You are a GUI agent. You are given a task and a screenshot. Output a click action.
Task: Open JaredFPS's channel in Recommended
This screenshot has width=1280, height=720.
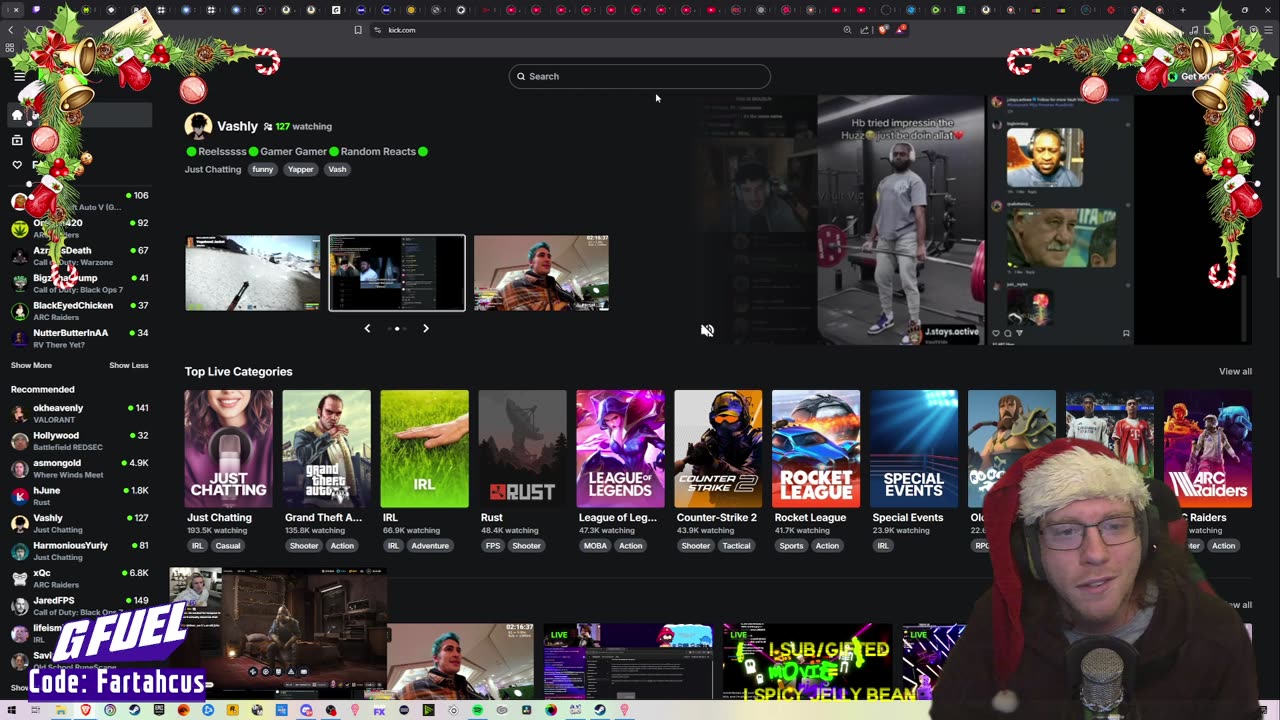(x=79, y=606)
